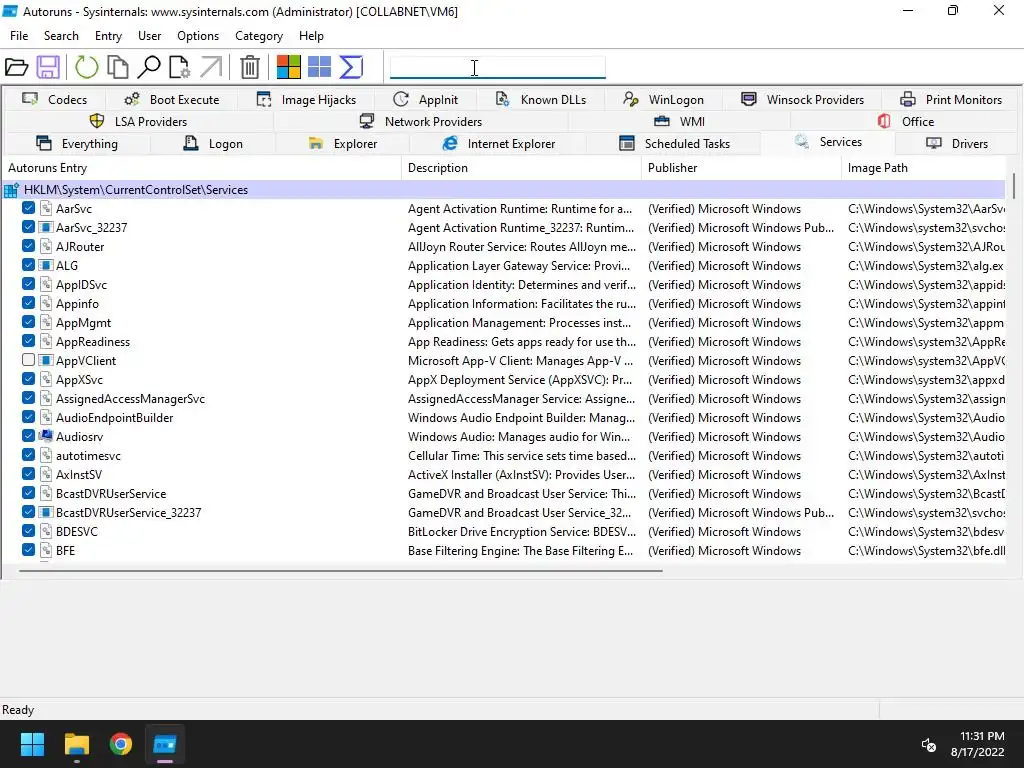Click the Copy toolbar icon
This screenshot has width=1024, height=768.
[118, 67]
